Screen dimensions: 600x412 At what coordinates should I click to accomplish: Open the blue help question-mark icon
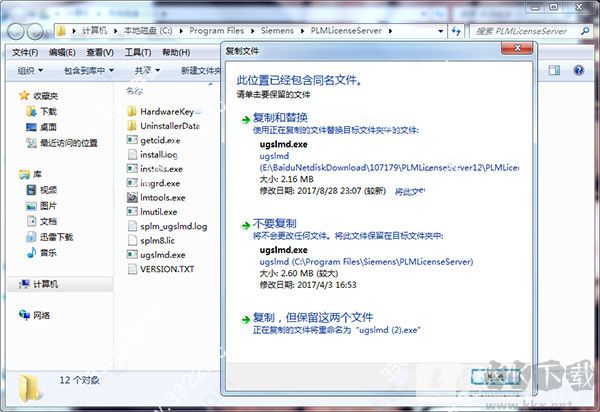point(579,70)
